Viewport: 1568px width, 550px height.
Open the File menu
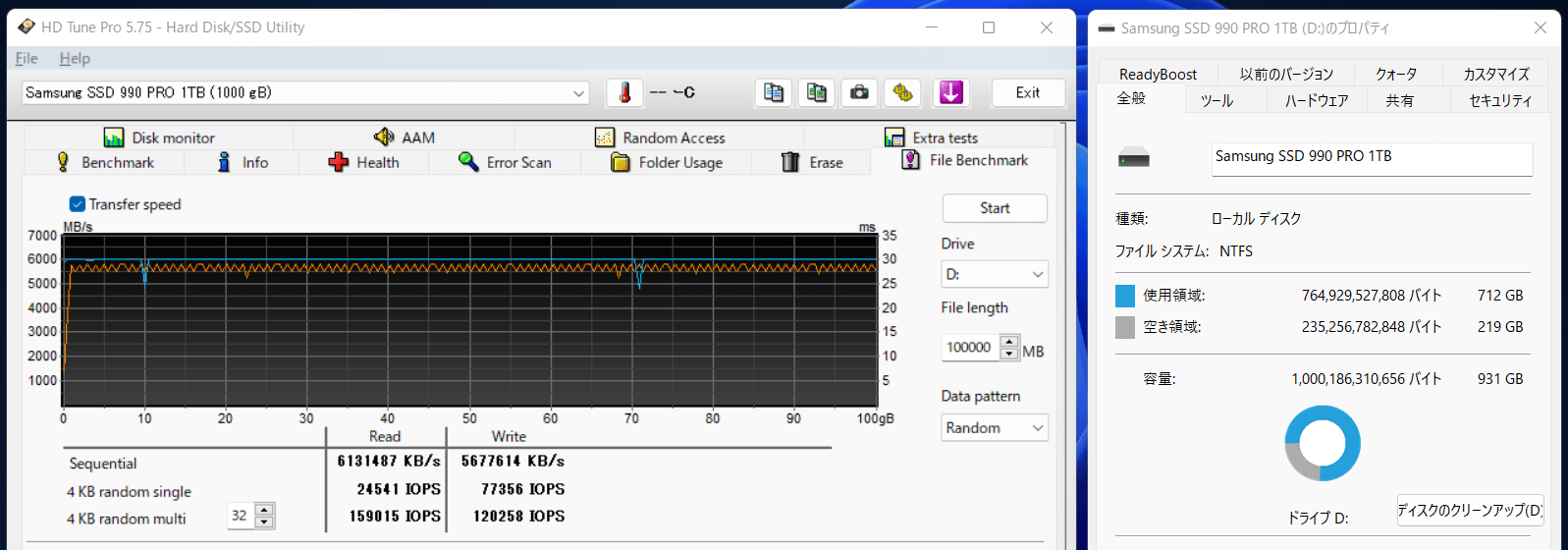[x=27, y=58]
